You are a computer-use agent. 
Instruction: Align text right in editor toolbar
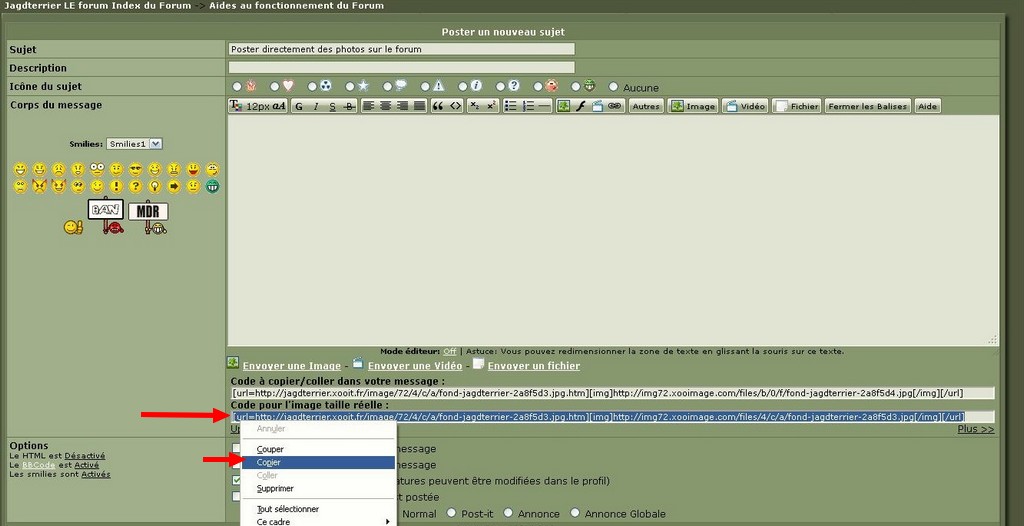tap(402, 106)
